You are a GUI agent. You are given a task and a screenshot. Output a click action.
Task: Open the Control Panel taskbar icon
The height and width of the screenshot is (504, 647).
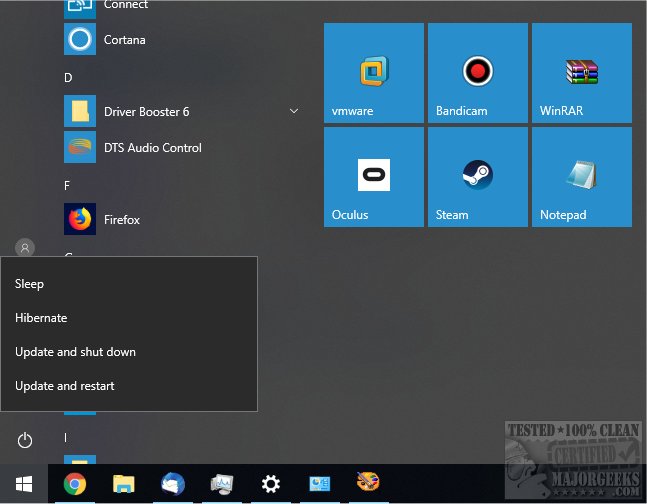(x=319, y=483)
